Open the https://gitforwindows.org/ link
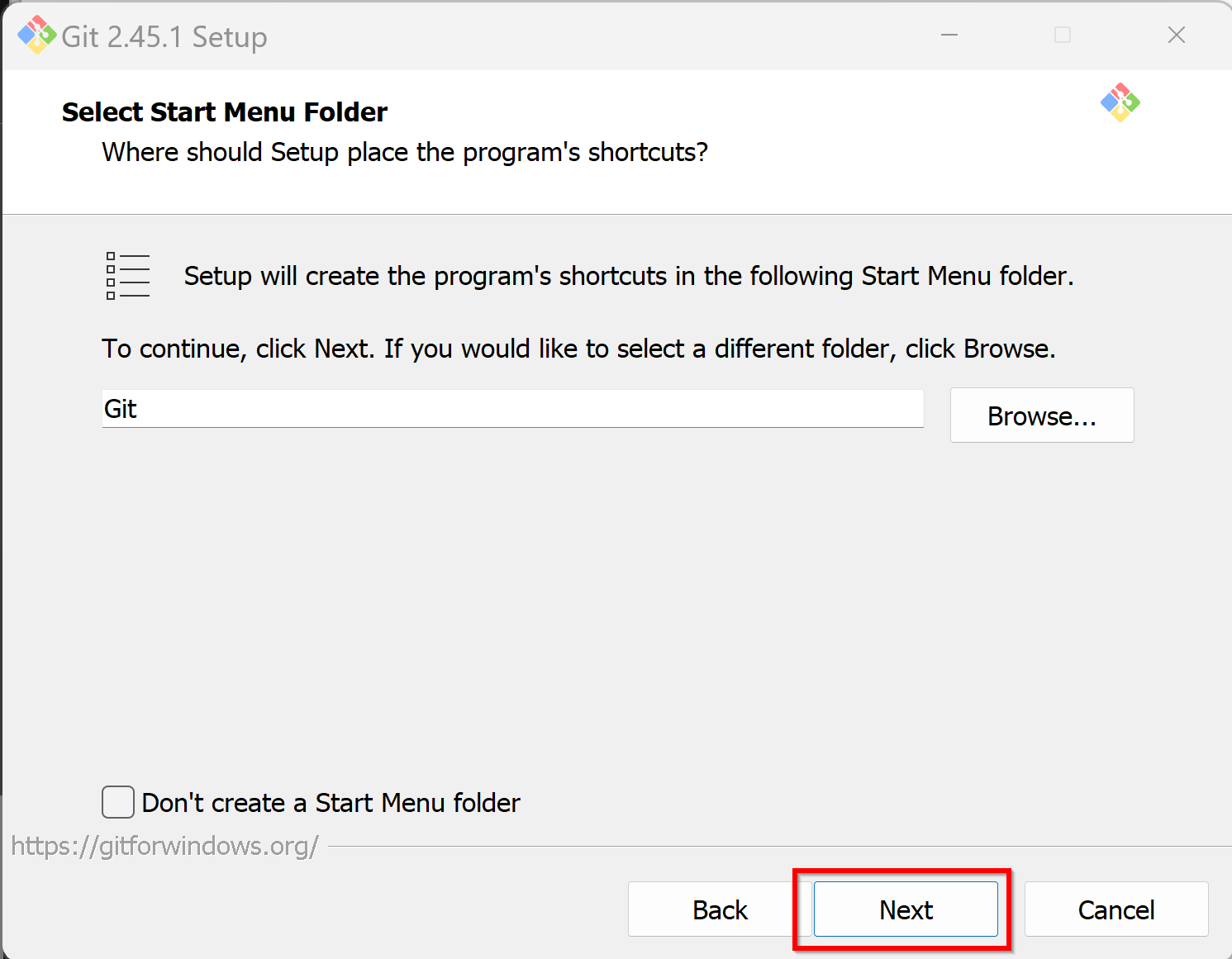Image resolution: width=1232 pixels, height=959 pixels. (x=164, y=846)
